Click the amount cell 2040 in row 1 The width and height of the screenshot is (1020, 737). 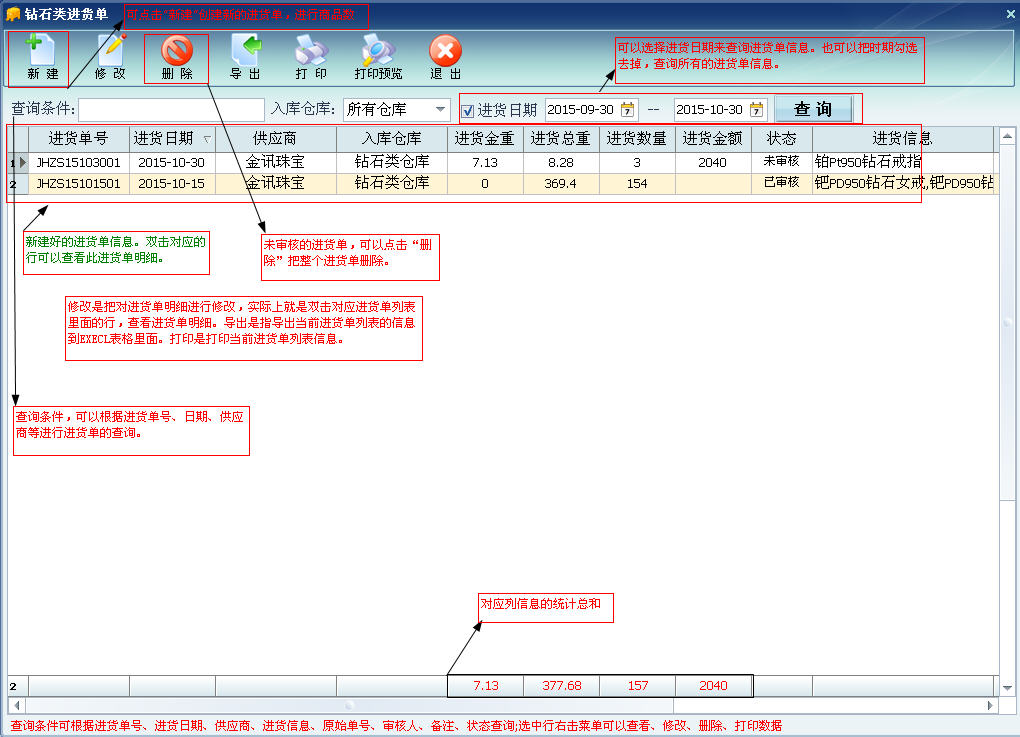click(x=713, y=163)
